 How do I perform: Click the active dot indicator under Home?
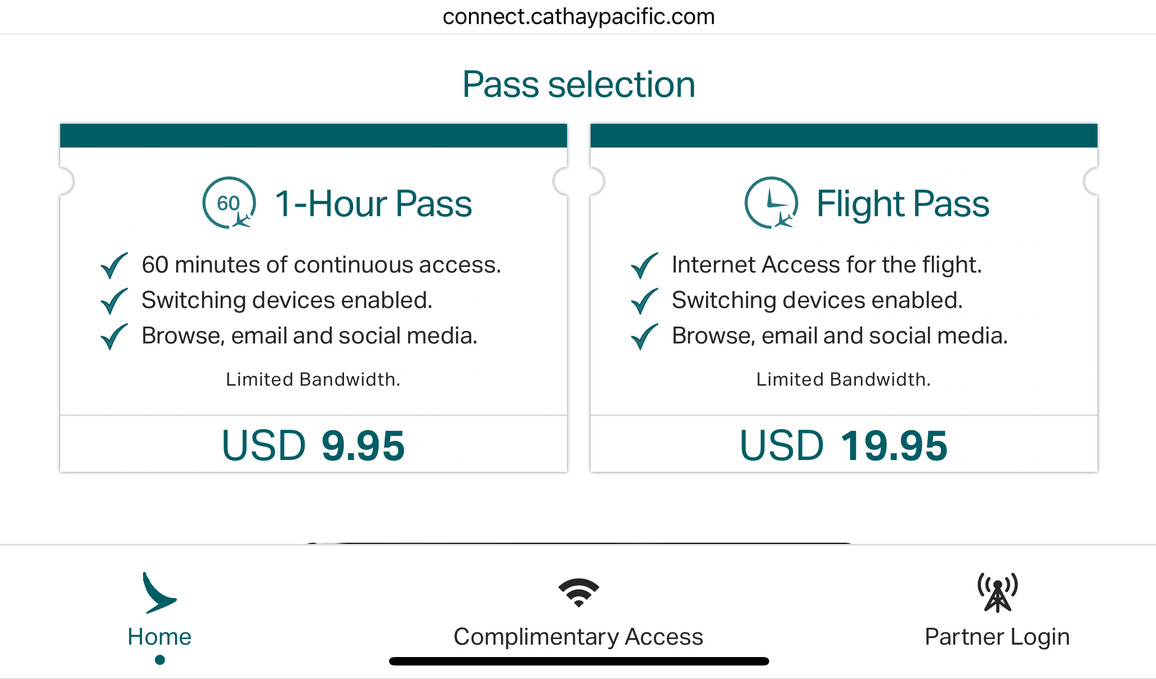coord(159,658)
